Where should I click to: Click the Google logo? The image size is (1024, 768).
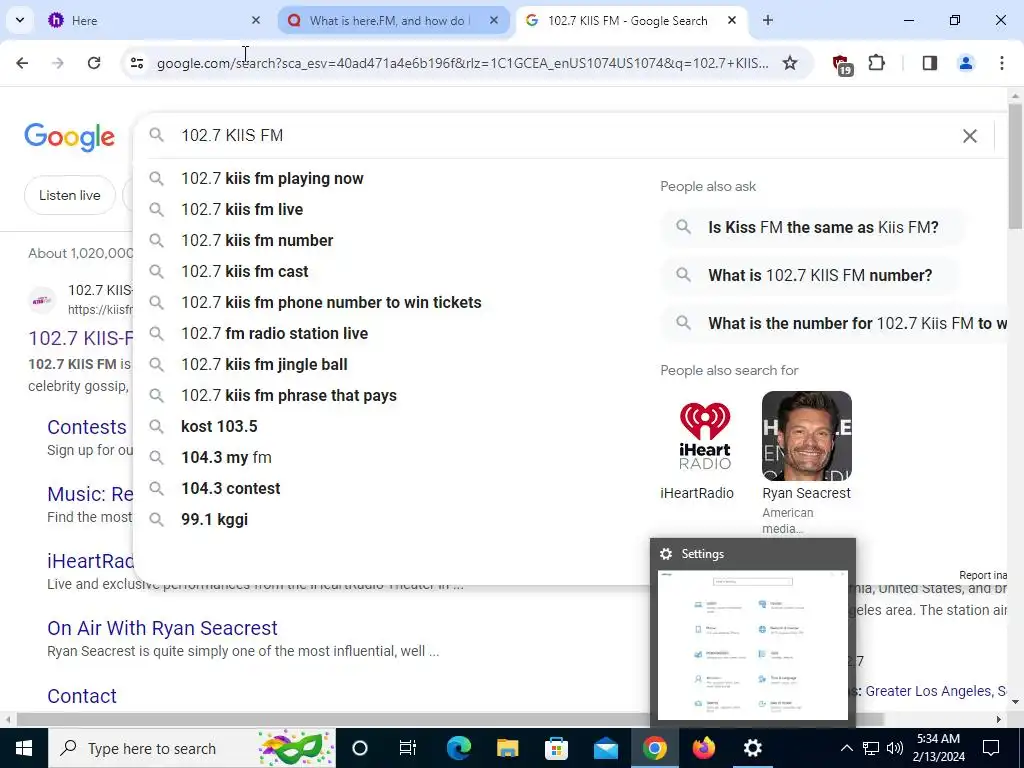coord(69,136)
